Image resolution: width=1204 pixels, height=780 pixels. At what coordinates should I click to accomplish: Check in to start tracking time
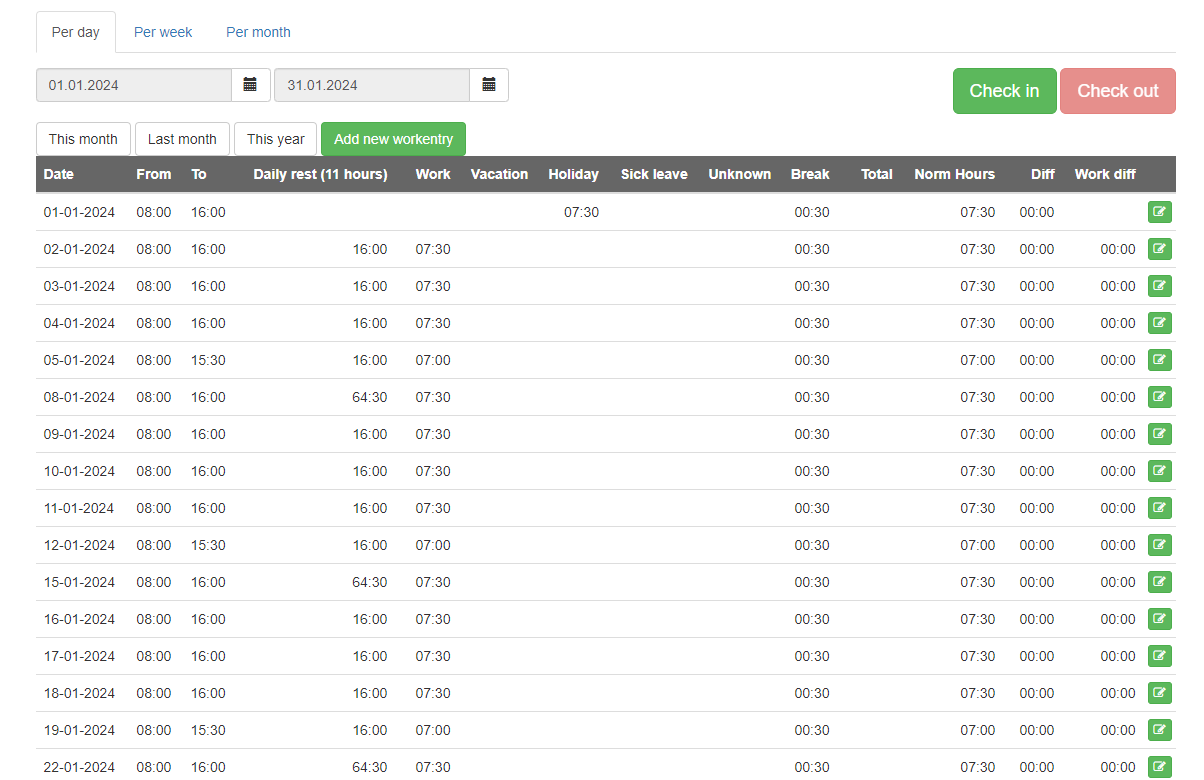(x=1004, y=90)
